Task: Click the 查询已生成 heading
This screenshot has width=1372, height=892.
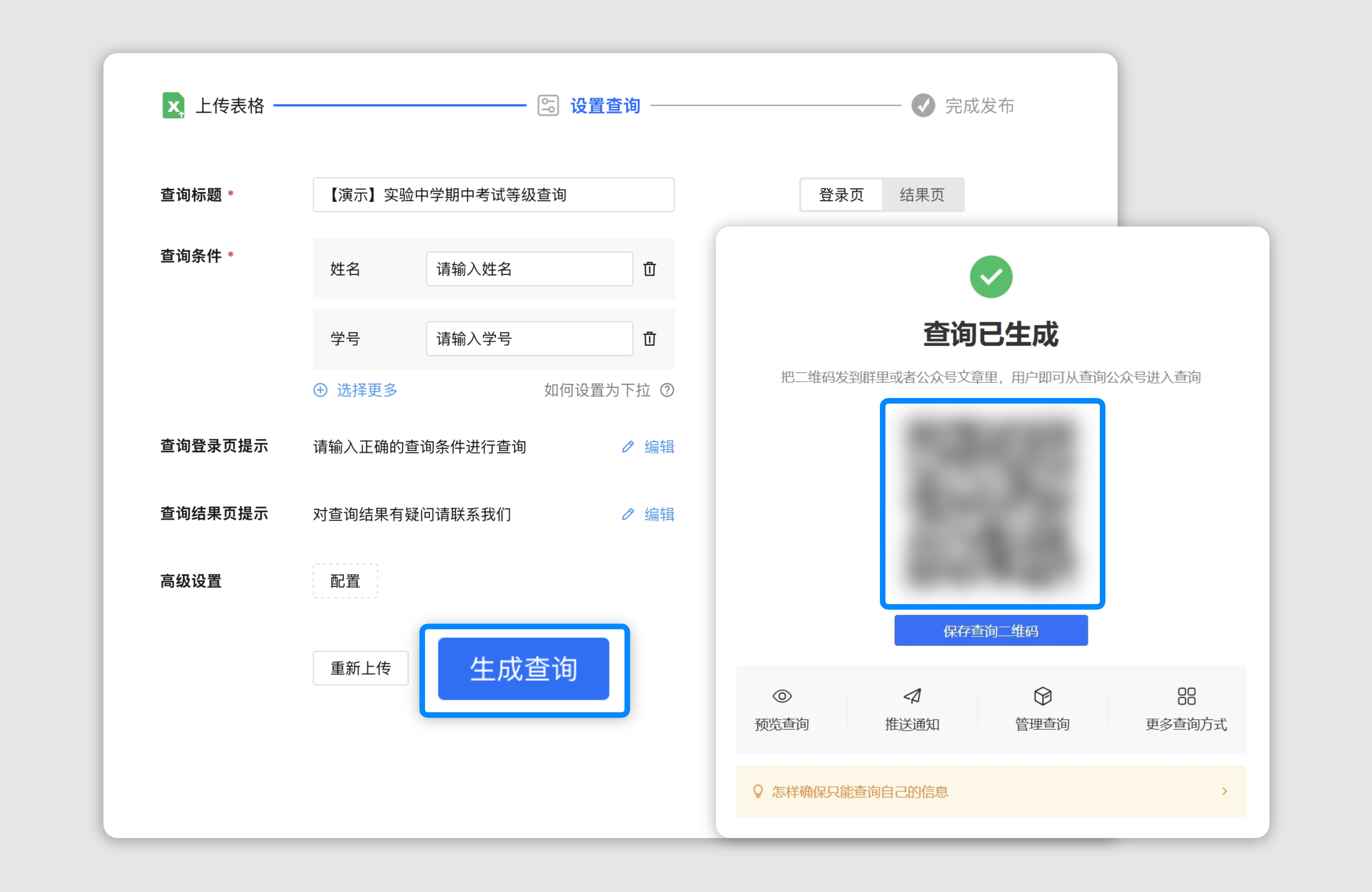Action: [990, 334]
